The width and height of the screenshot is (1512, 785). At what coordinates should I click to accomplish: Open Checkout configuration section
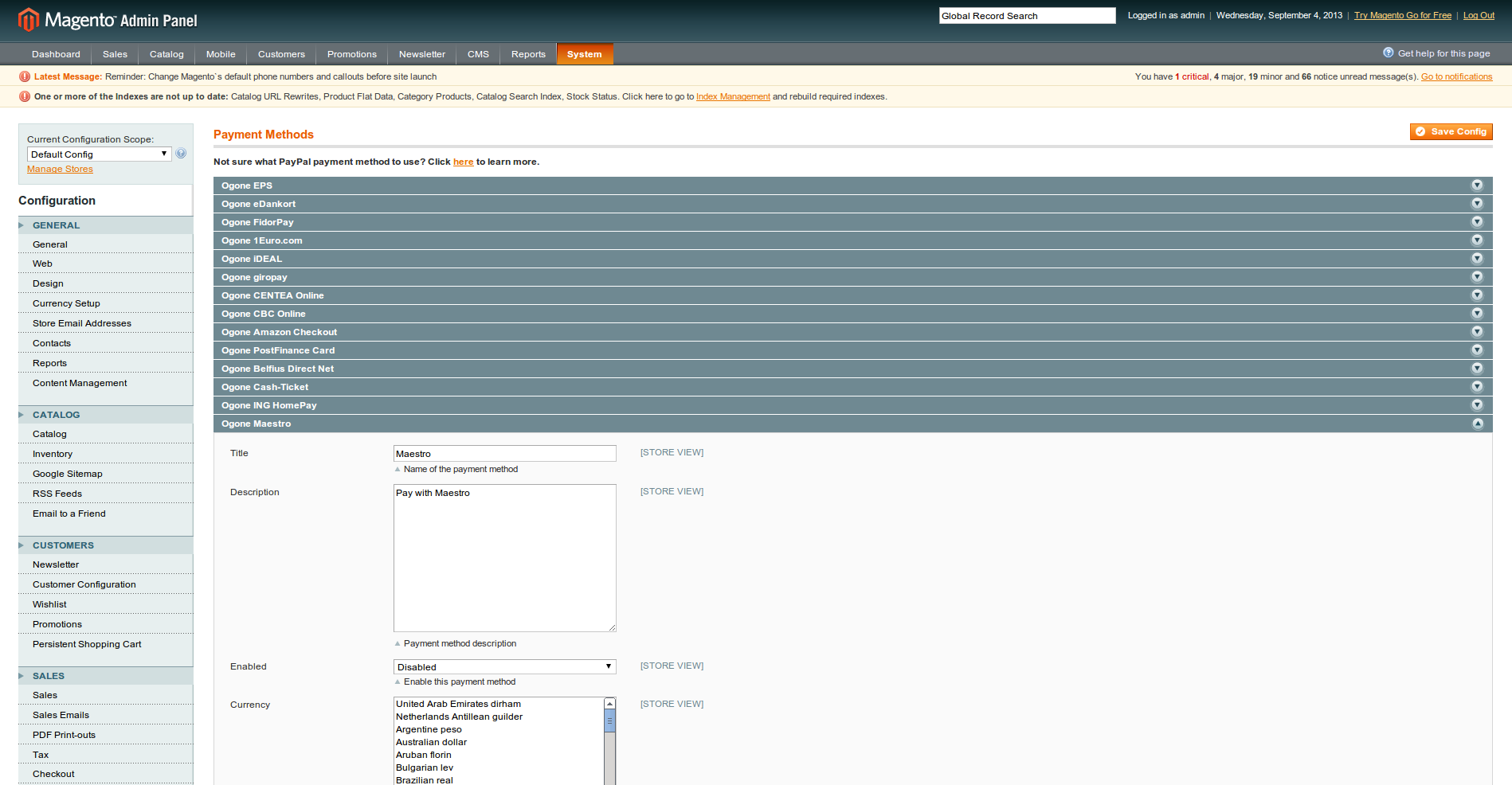click(53, 774)
